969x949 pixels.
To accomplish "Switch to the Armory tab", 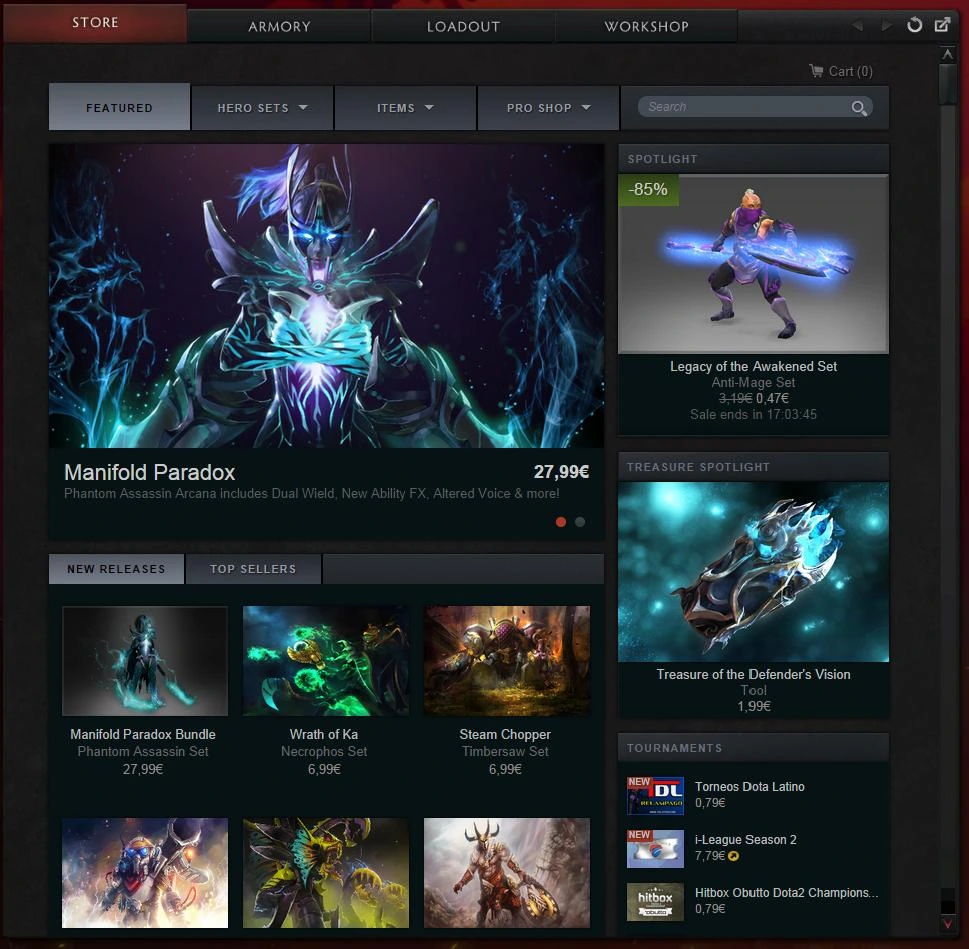I will [x=279, y=27].
